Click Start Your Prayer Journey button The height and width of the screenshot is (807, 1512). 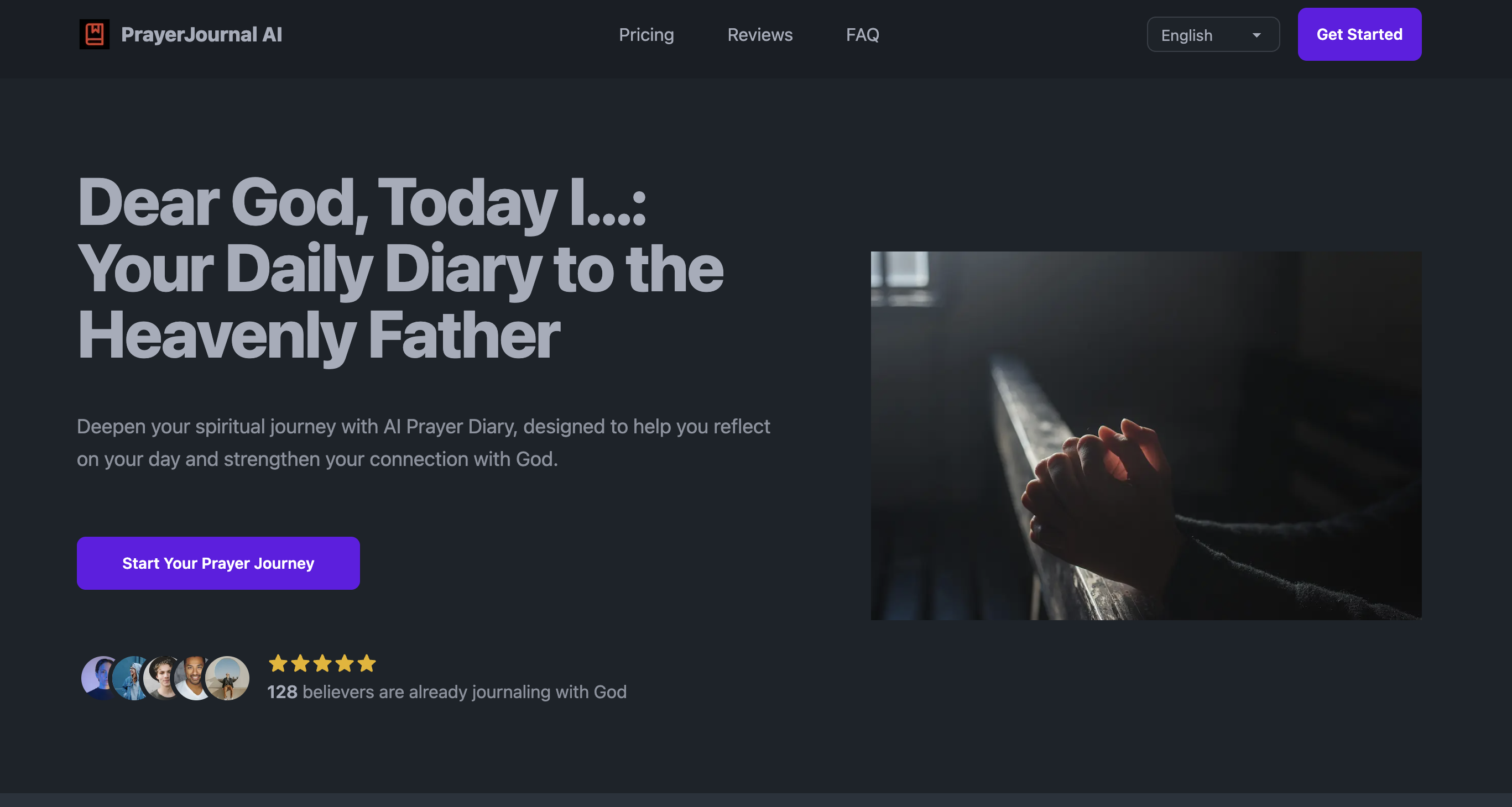pos(218,563)
